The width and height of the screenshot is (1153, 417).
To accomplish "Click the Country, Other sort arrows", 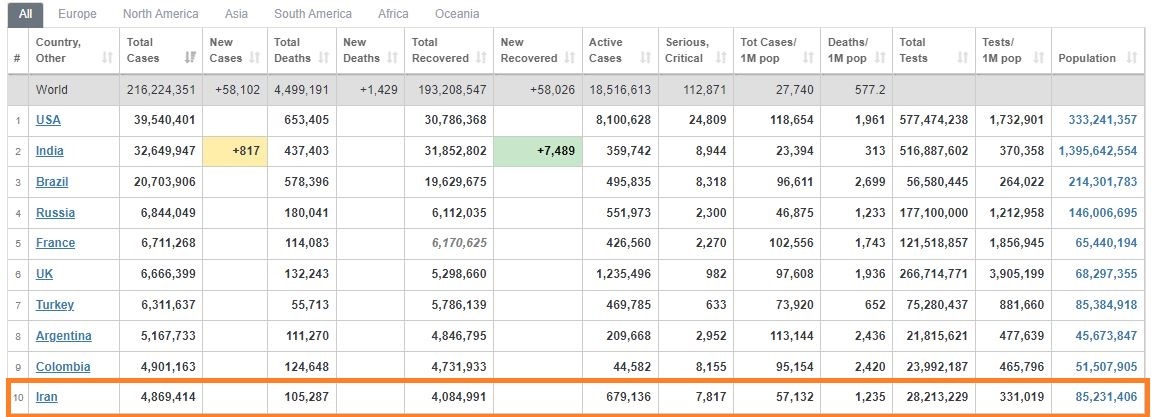I will [107, 58].
